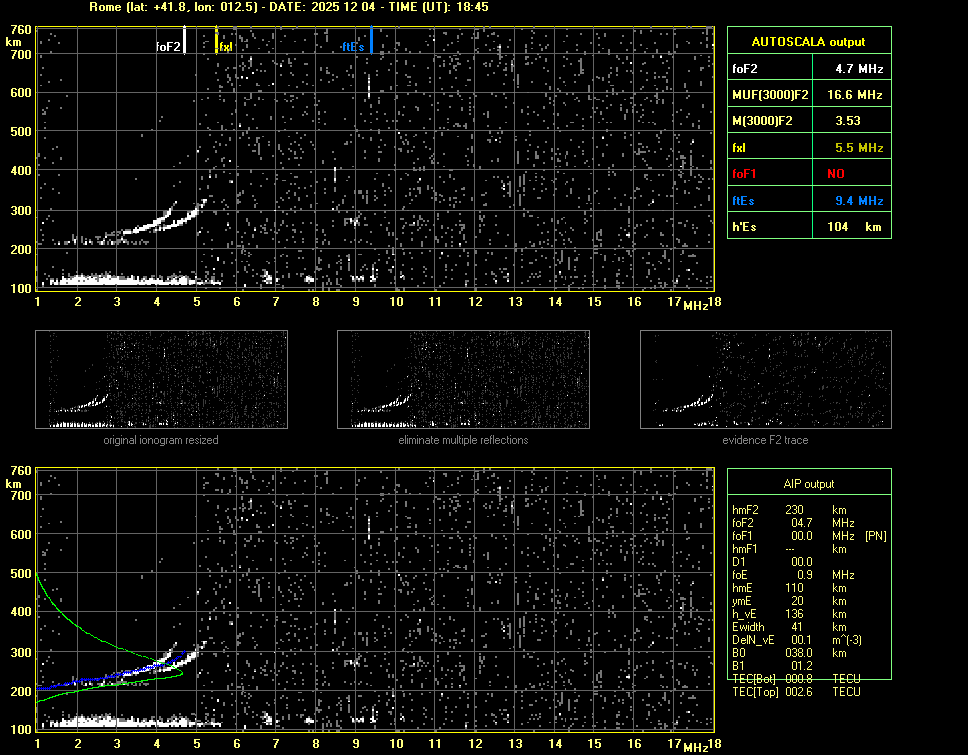Click the AUTOSCALA output header
Viewport: 968px width, 755px height.
pos(807,42)
